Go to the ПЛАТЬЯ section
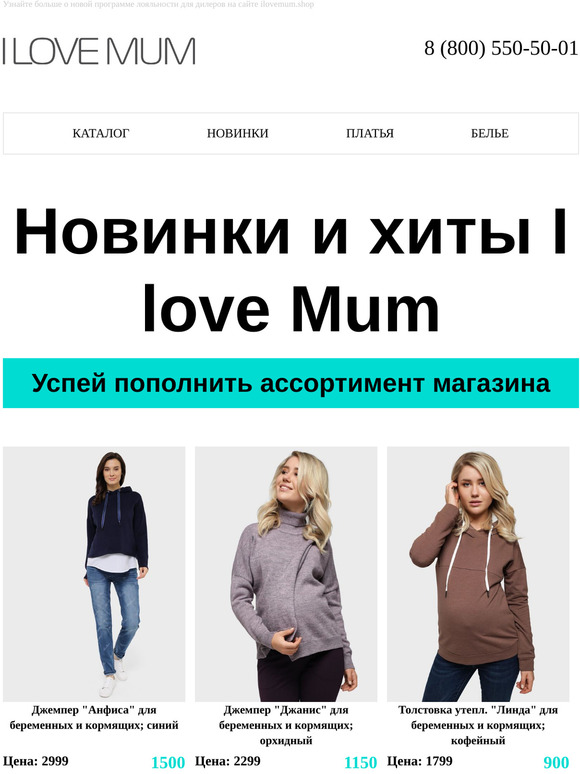580x774 pixels. tap(370, 133)
